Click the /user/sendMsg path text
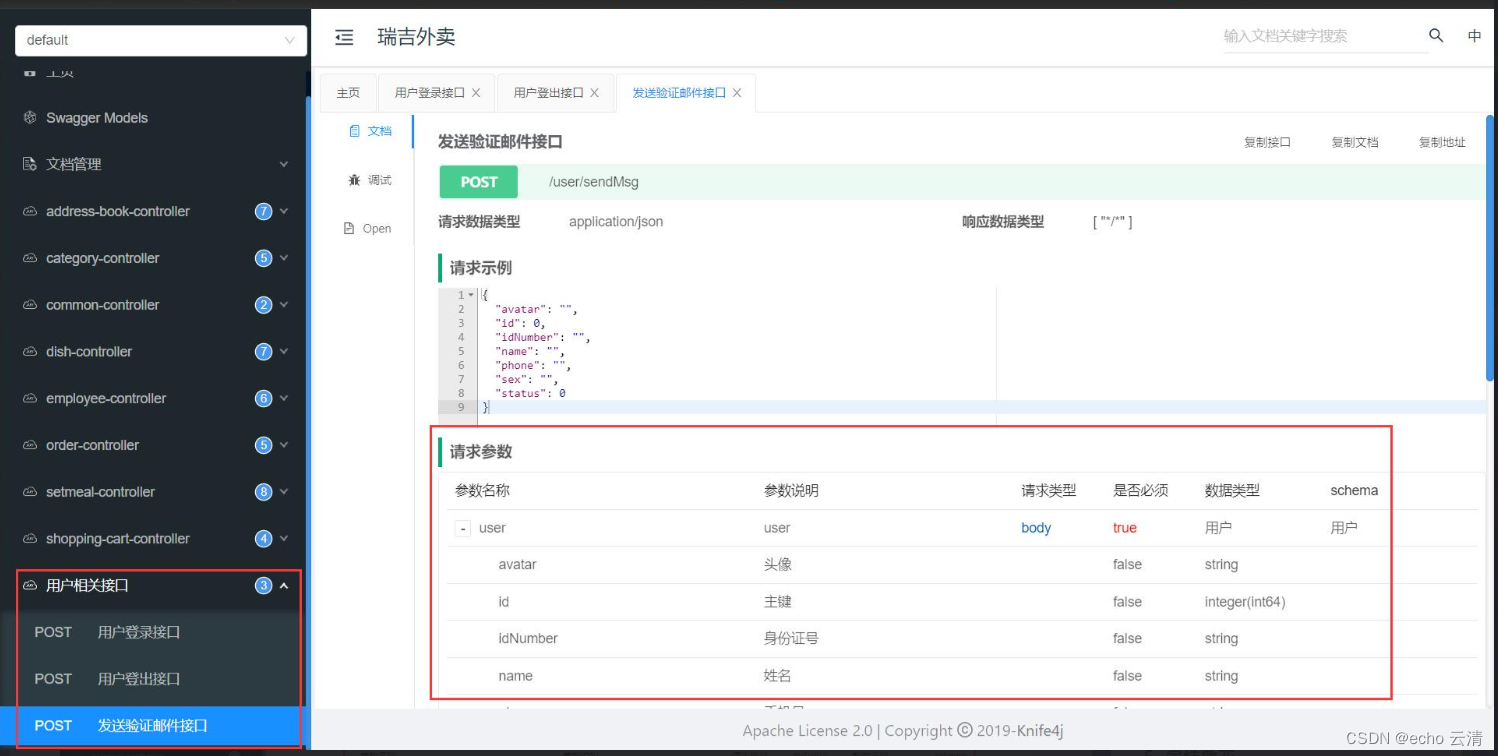 594,182
